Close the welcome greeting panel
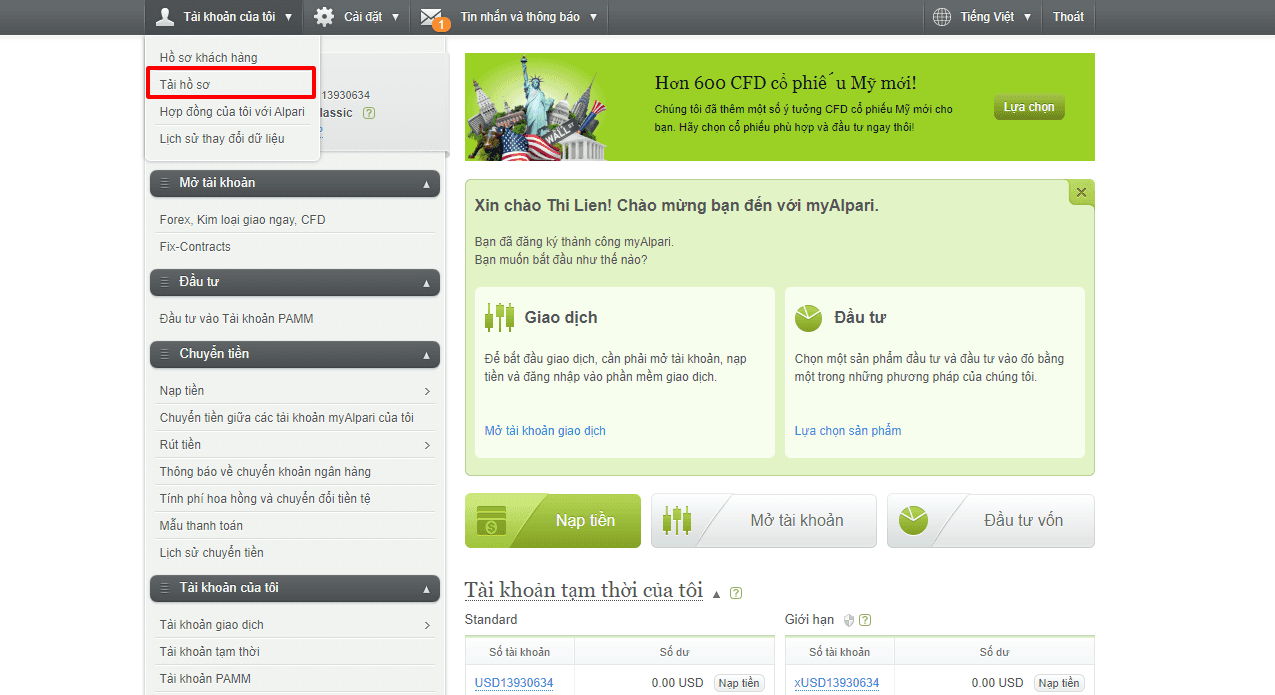Viewport: 1275px width, 695px height. 1081,192
